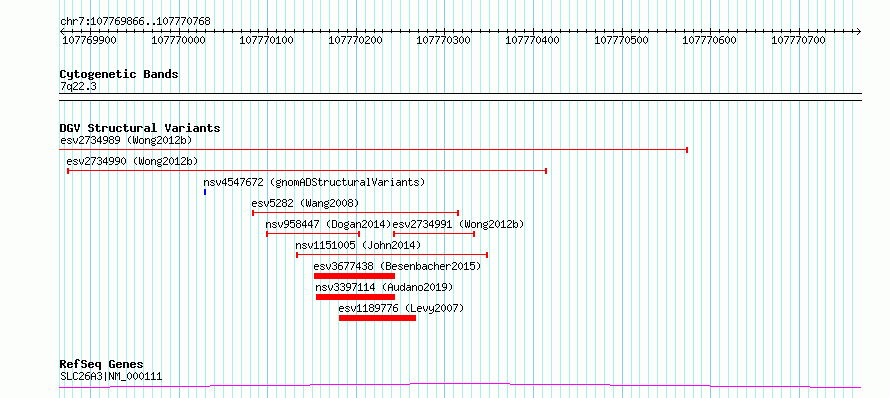890x398 pixels.
Task: Click the SLC26A3|NM_000111 gene label
Action: [111, 376]
